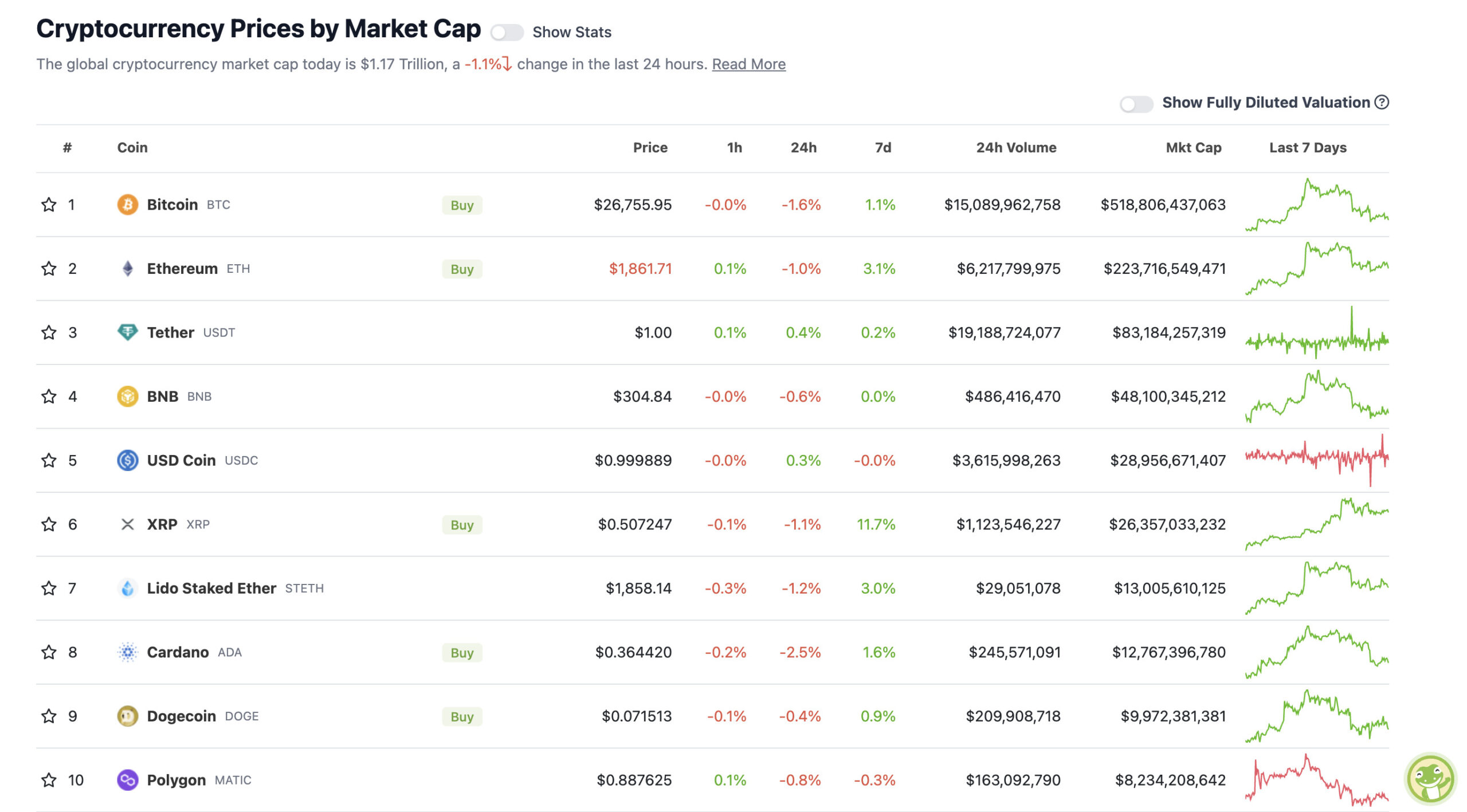This screenshot has width=1467, height=812.
Task: Buy Bitcoin button
Action: pos(462,205)
